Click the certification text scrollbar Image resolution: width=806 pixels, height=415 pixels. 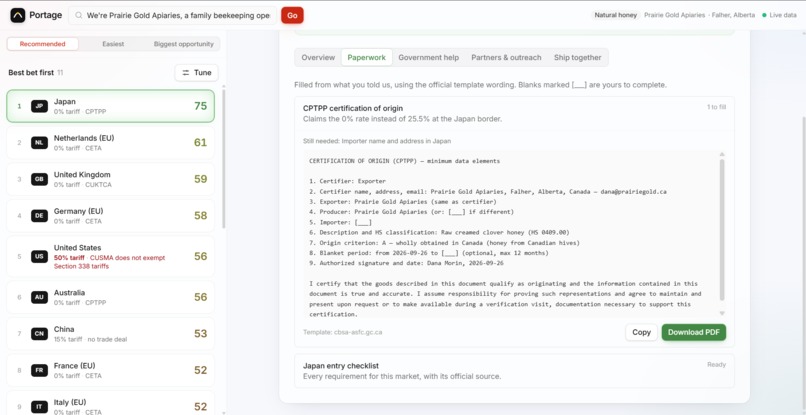tap(722, 229)
